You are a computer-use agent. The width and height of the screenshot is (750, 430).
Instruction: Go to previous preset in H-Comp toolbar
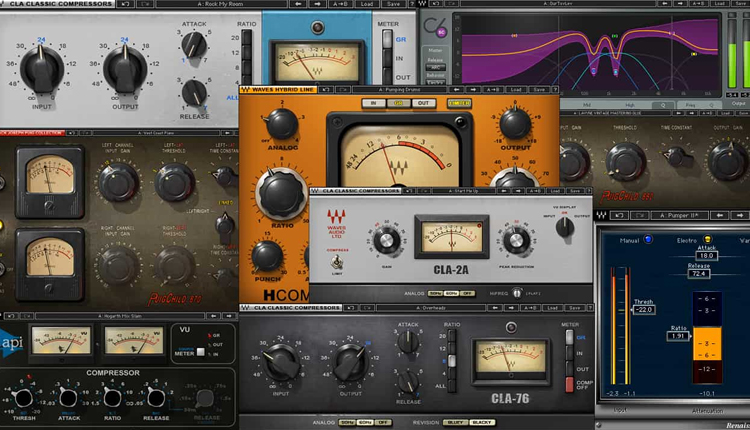pos(457,89)
